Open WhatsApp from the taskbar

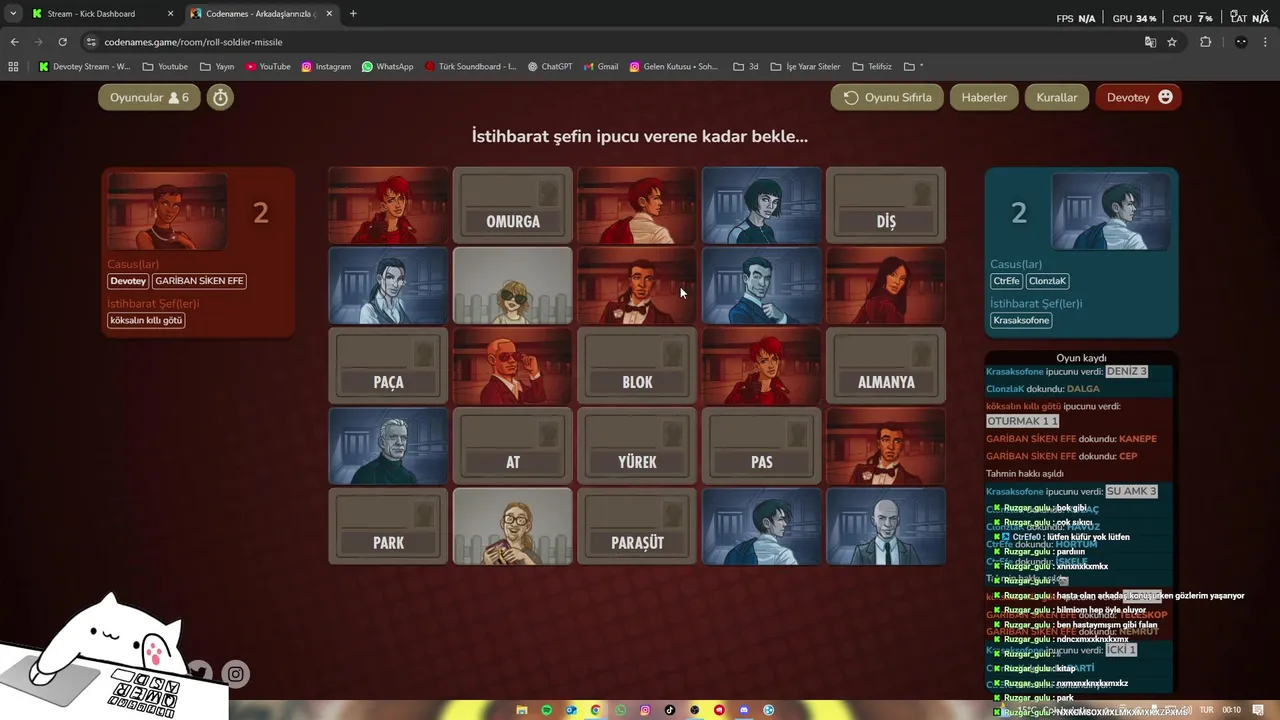coord(621,710)
